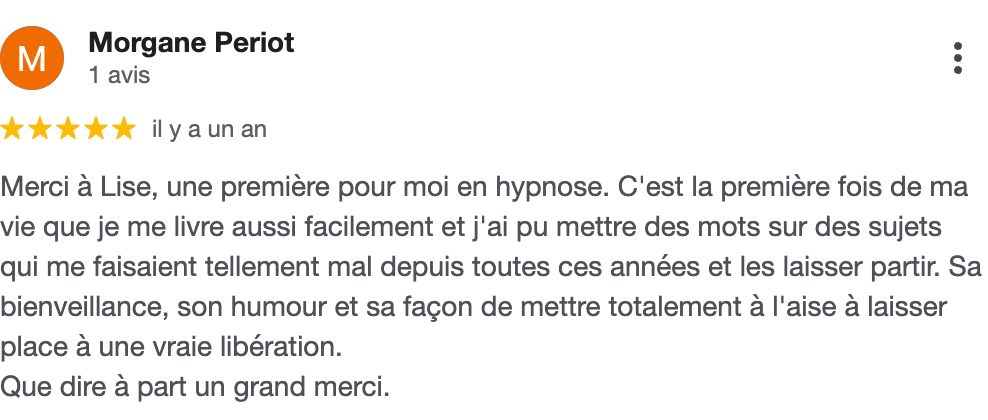Click the fifth yellow rating star
The image size is (988, 420).
click(122, 129)
